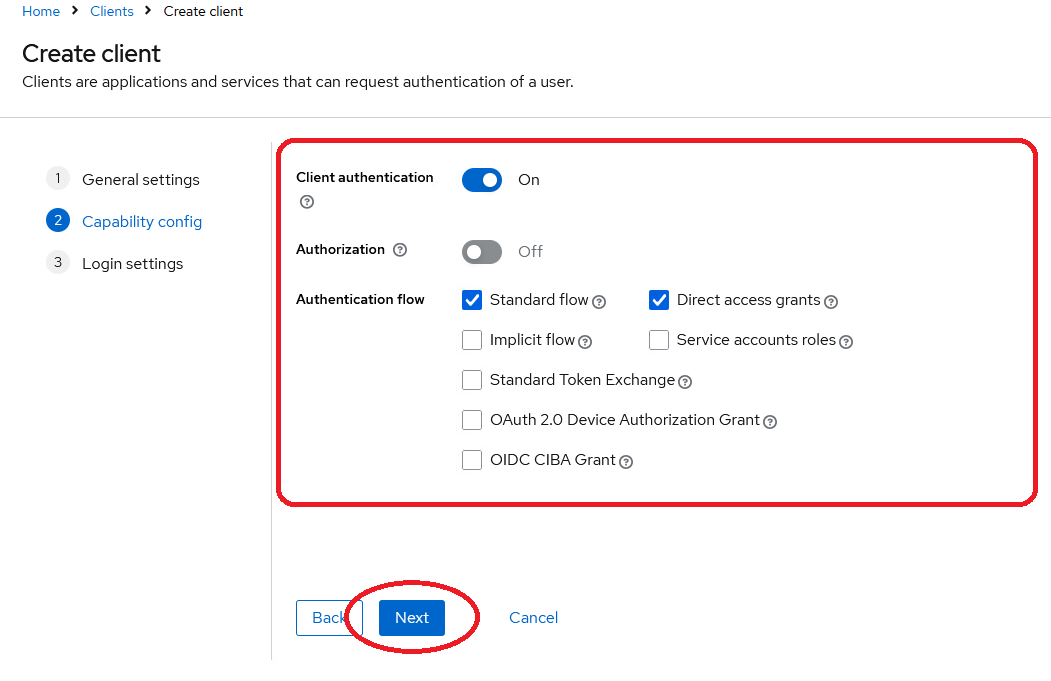
Task: Check the Implicit flow box
Action: [471, 340]
